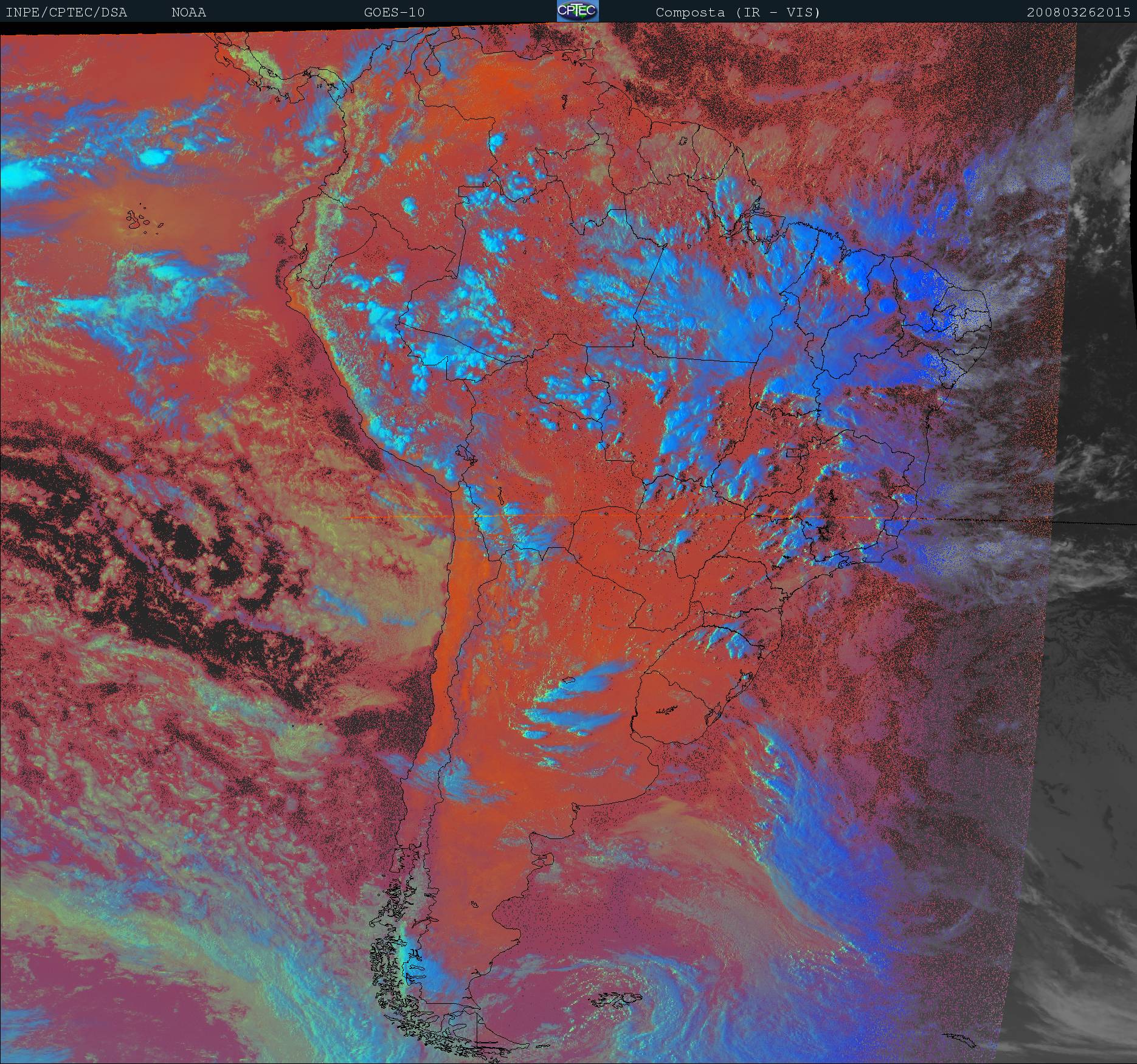Viewport: 1137px width, 1064px height.
Task: Select the 200803262015 timestamp text
Action: 1078,12
